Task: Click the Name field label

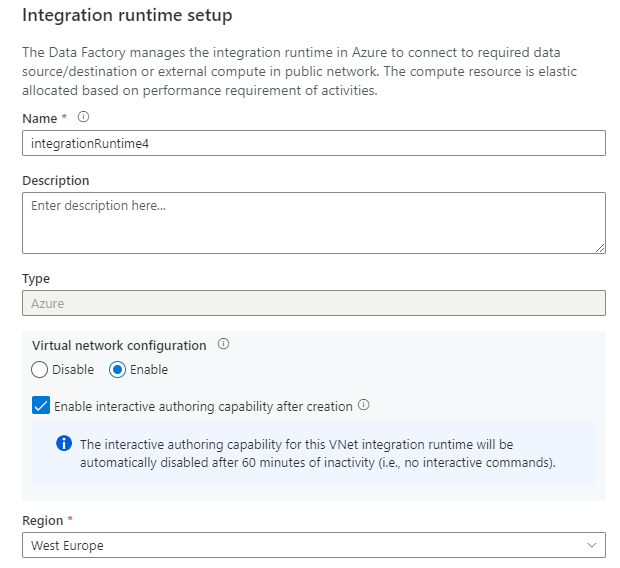Action: pyautogui.click(x=39, y=119)
